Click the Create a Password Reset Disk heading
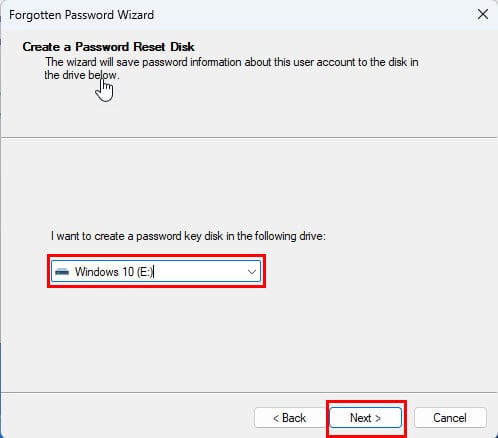 coord(108,47)
